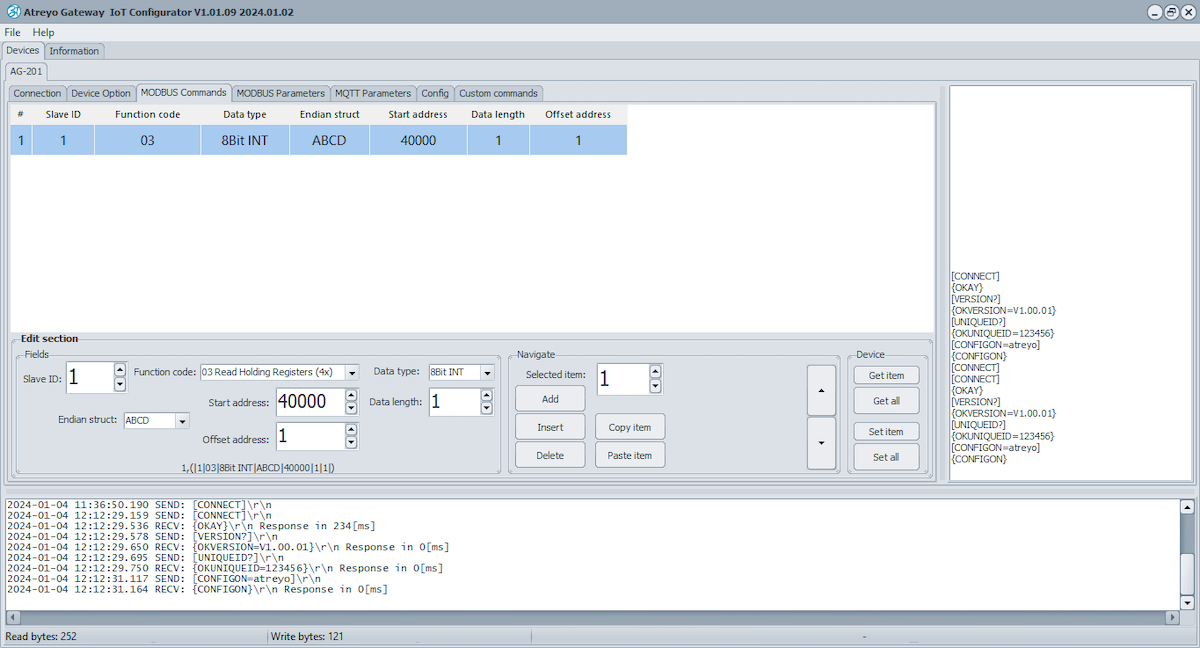This screenshot has width=1200, height=648.
Task: Click the Delete button
Action: (550, 455)
